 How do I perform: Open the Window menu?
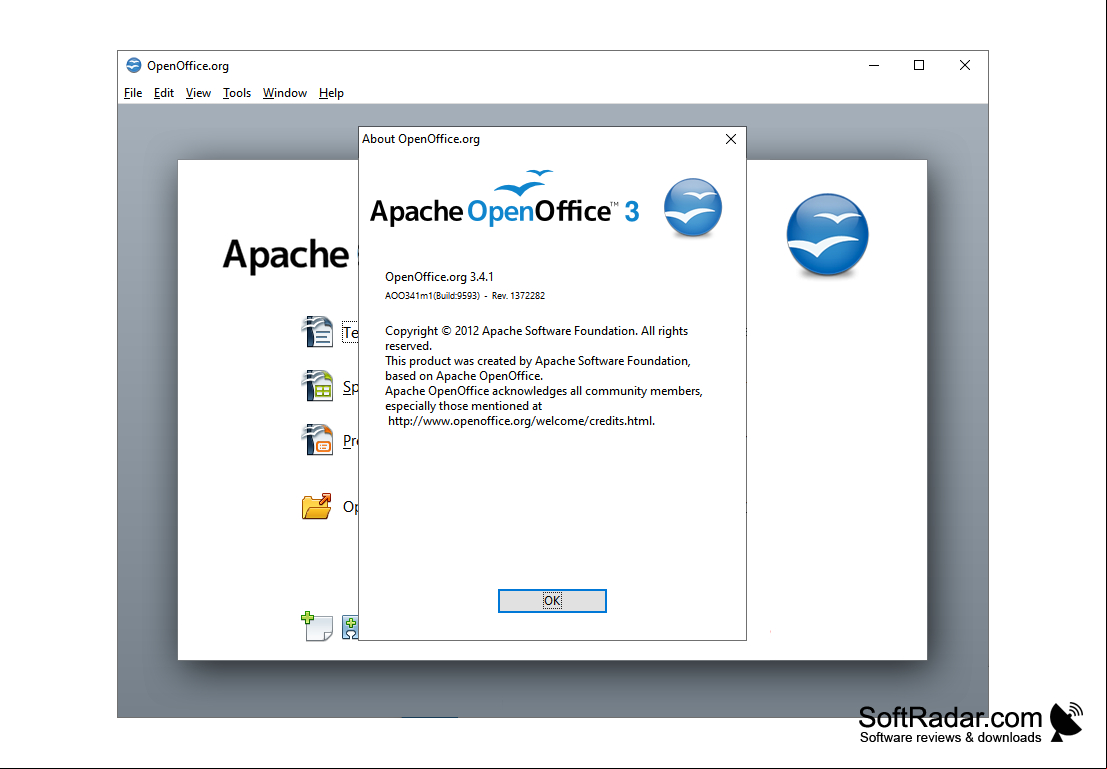(285, 93)
